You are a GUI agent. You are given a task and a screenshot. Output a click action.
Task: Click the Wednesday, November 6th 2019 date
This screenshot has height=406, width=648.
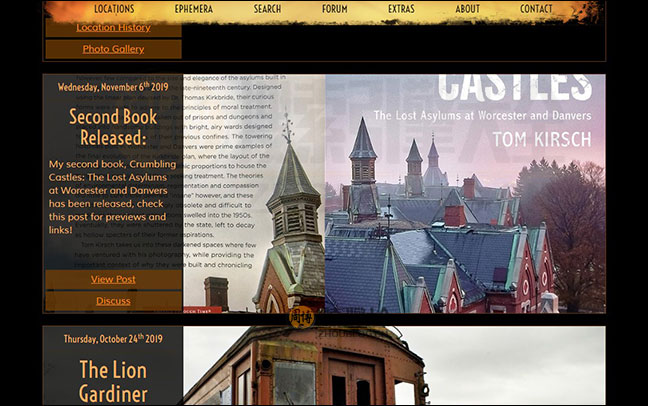(113, 87)
